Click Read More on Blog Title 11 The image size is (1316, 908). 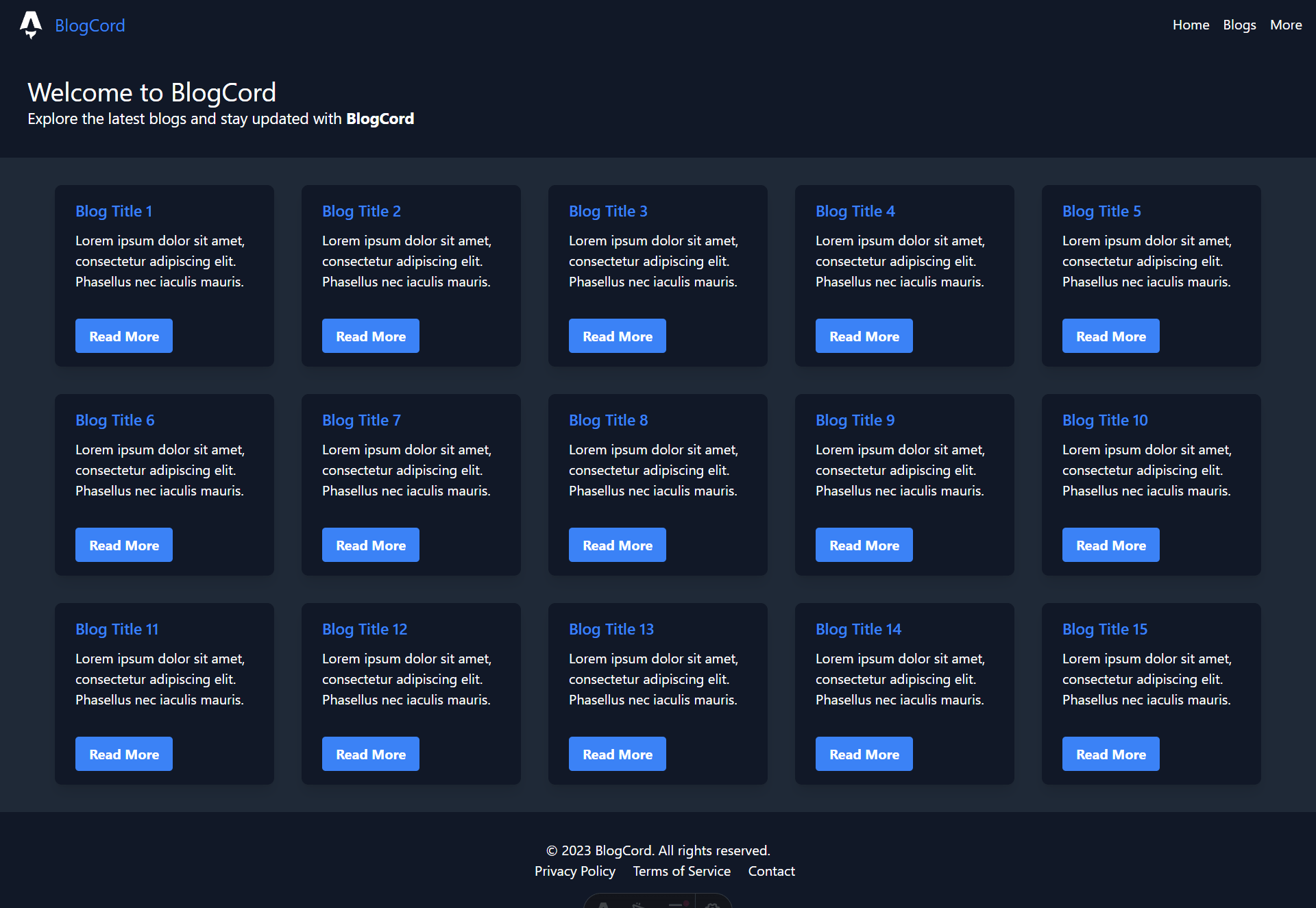pos(124,754)
